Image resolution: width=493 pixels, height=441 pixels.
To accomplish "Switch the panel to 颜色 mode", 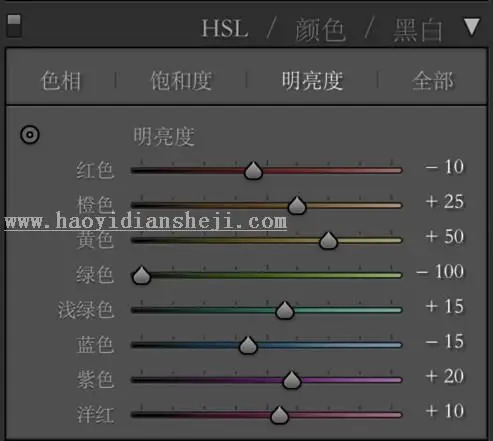I will coord(320,30).
